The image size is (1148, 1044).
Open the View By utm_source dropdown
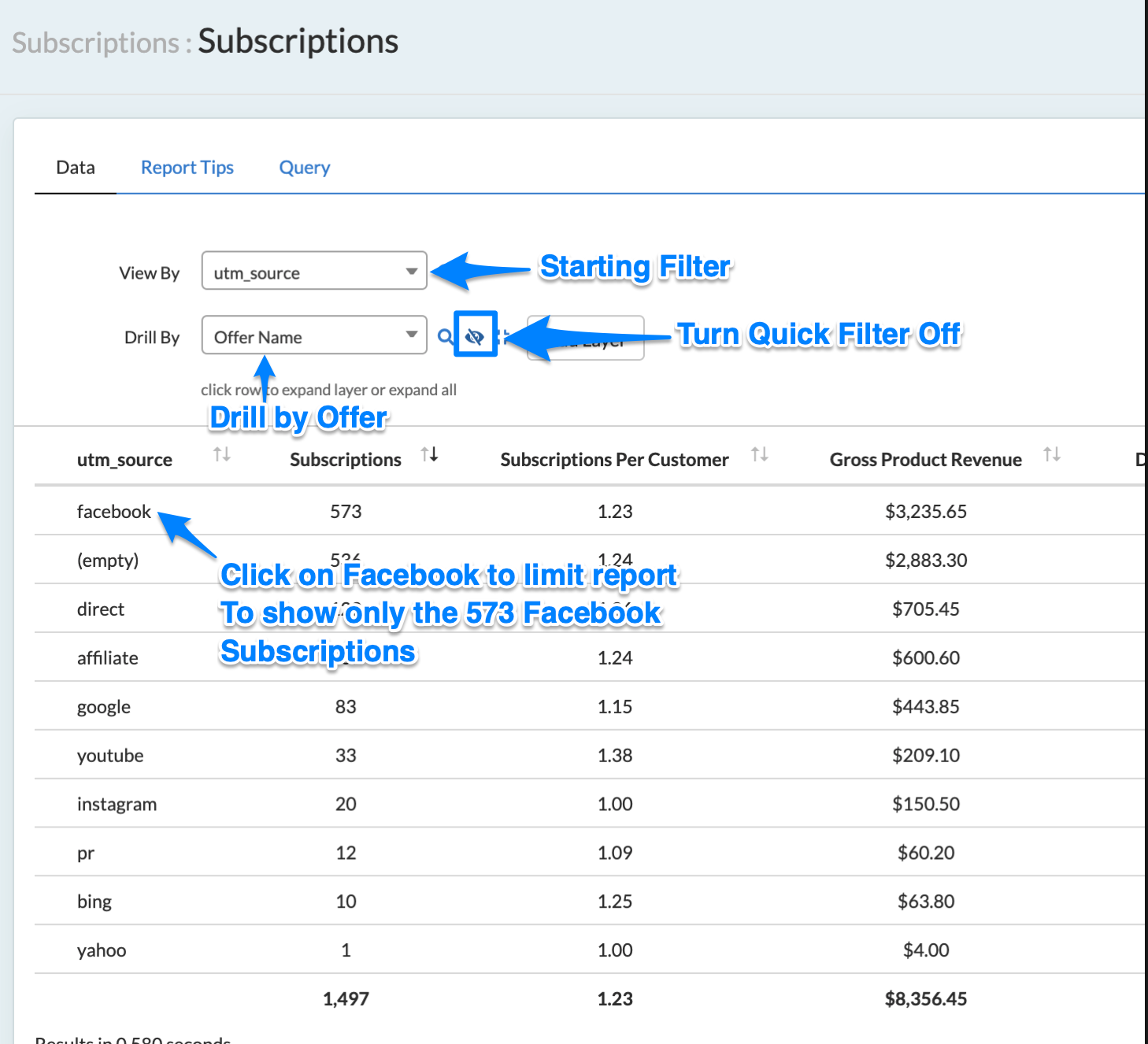[314, 272]
